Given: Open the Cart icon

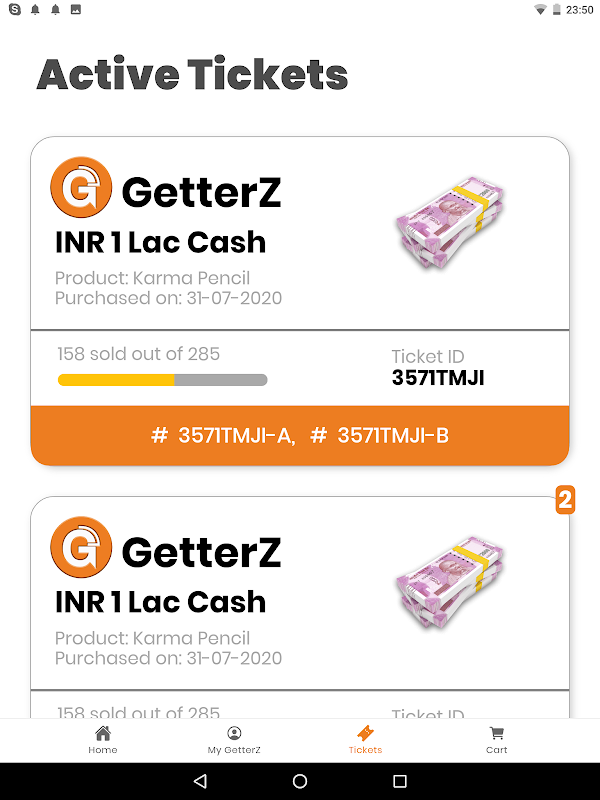Looking at the screenshot, I should (497, 734).
